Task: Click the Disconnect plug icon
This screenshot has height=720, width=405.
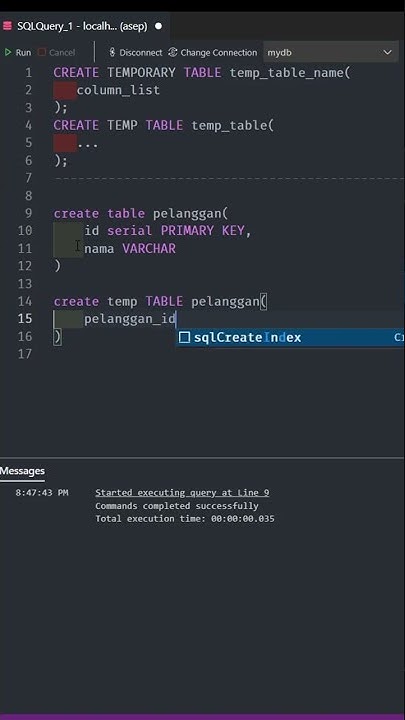Action: [x=112, y=52]
